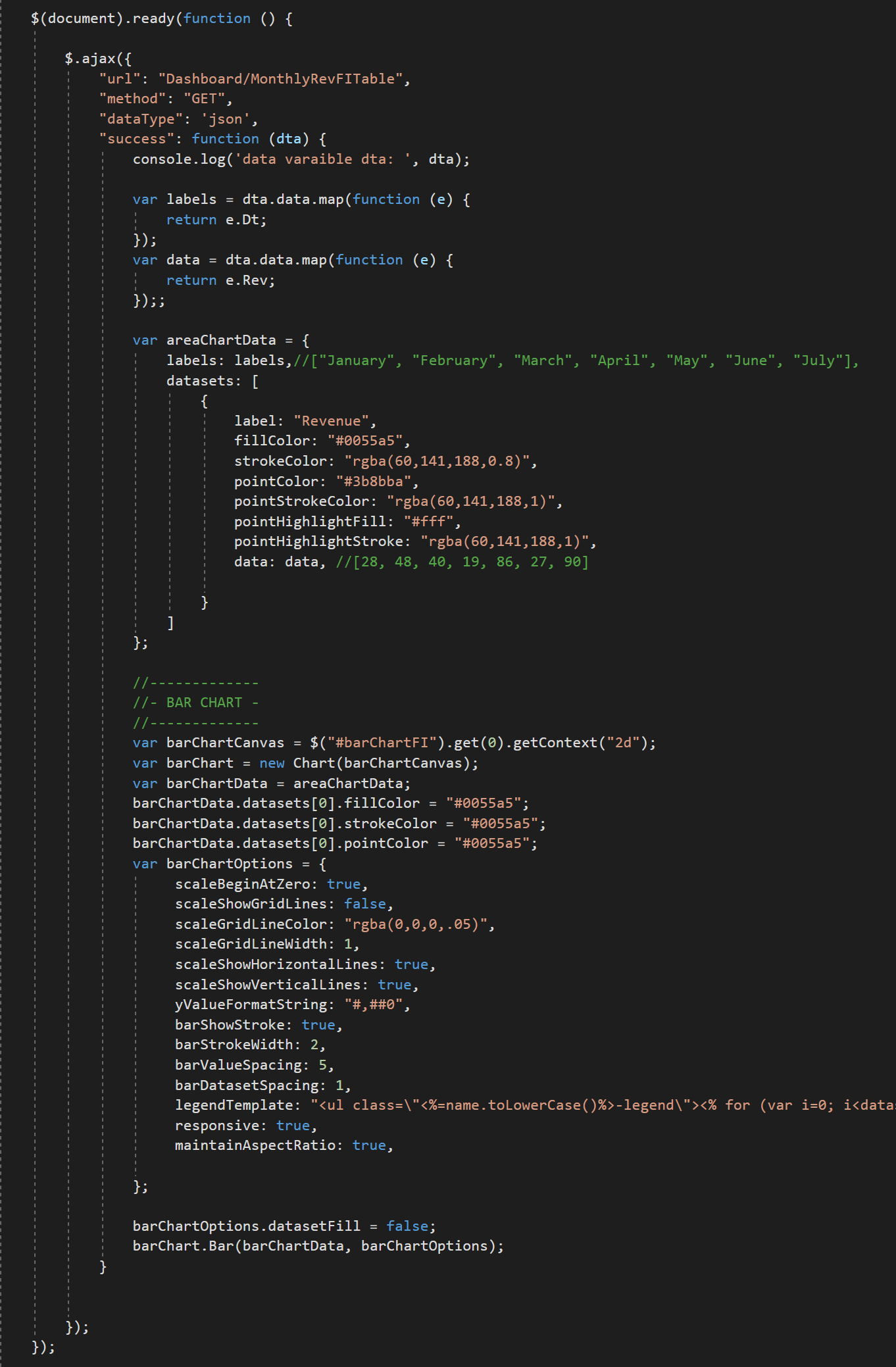Click the "return e.Dt;" statement

click(216, 220)
